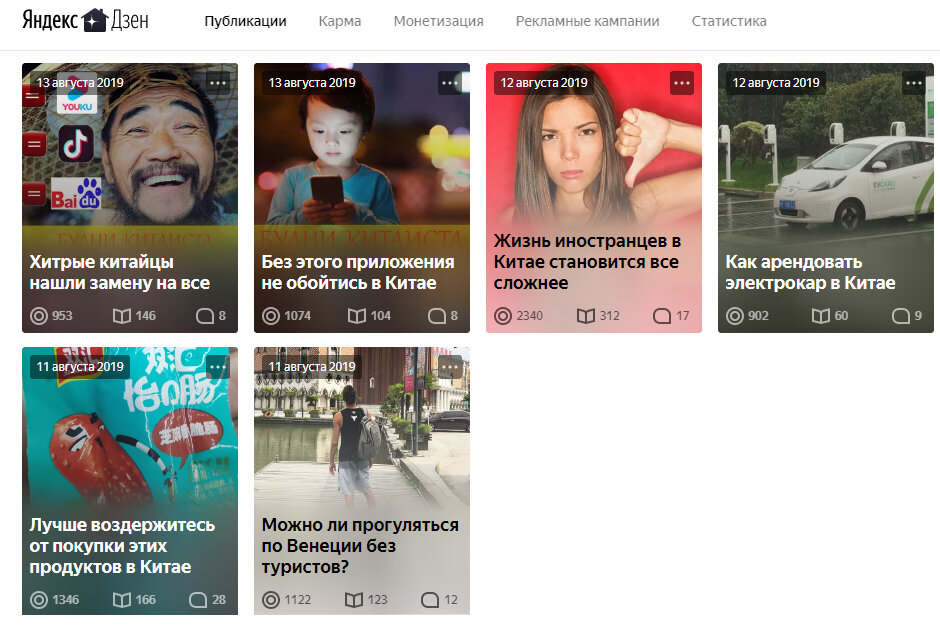Click reads book icon showing 60
The image size is (940, 640).
[x=821, y=316]
